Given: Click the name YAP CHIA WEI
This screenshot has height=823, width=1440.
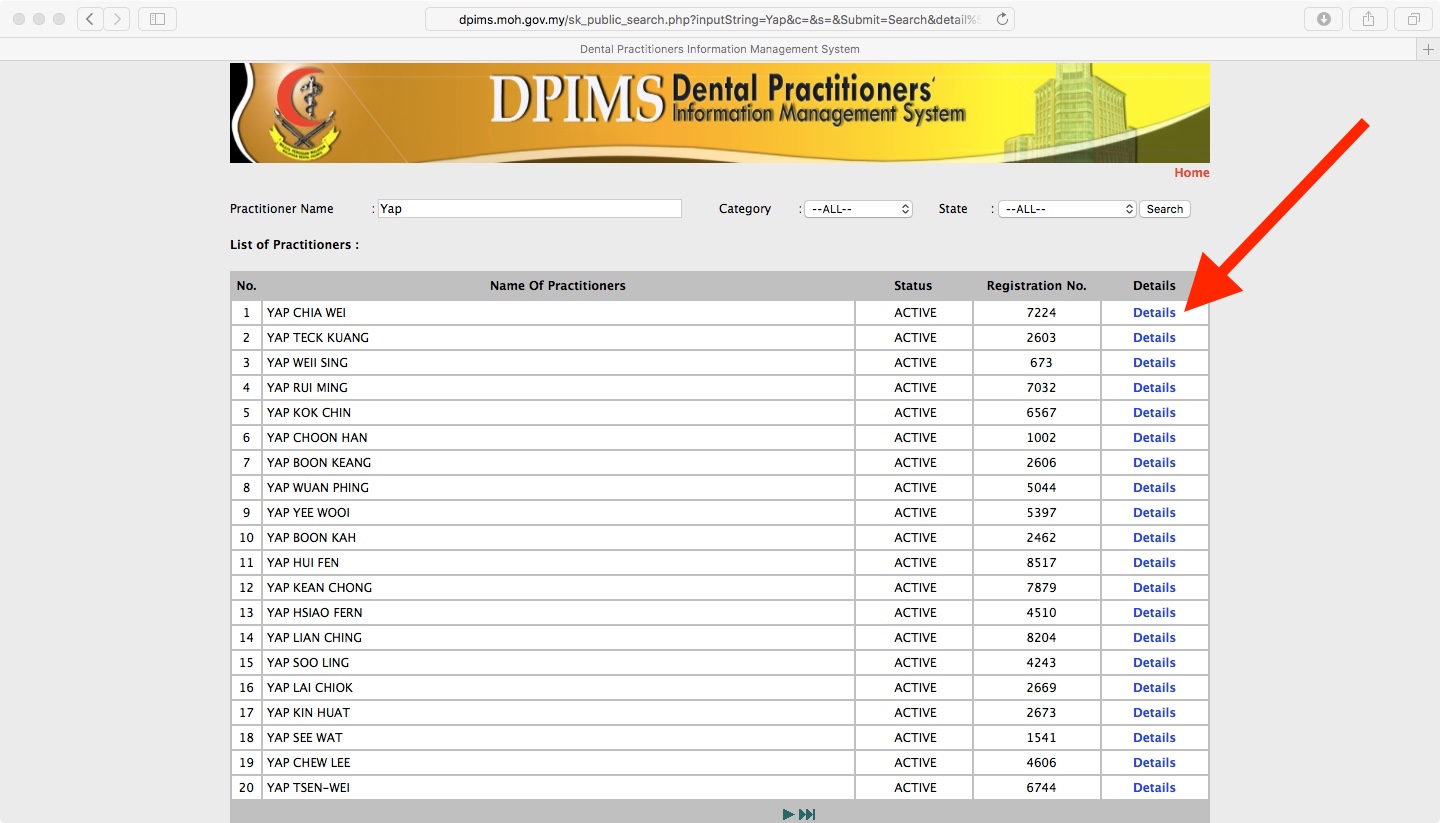Looking at the screenshot, I should pyautogui.click(x=306, y=313).
